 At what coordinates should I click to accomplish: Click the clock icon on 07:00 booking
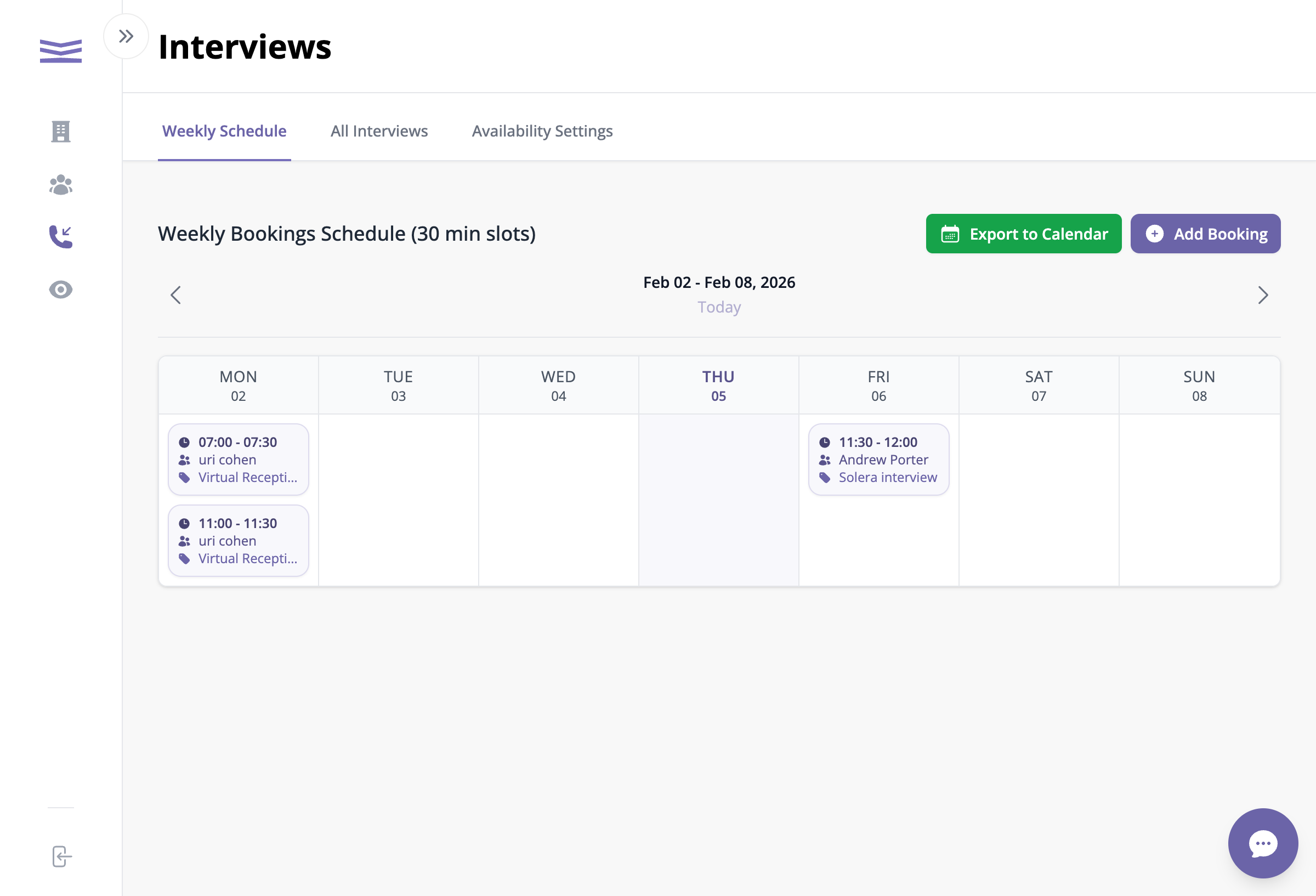[x=184, y=443]
